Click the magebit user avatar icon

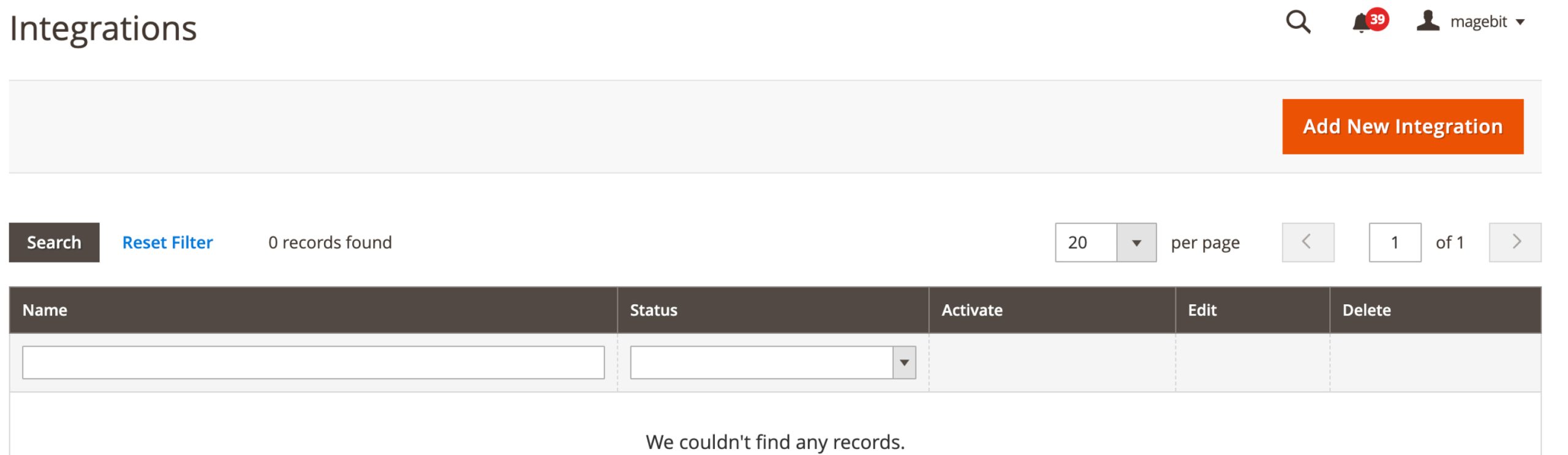(1428, 21)
